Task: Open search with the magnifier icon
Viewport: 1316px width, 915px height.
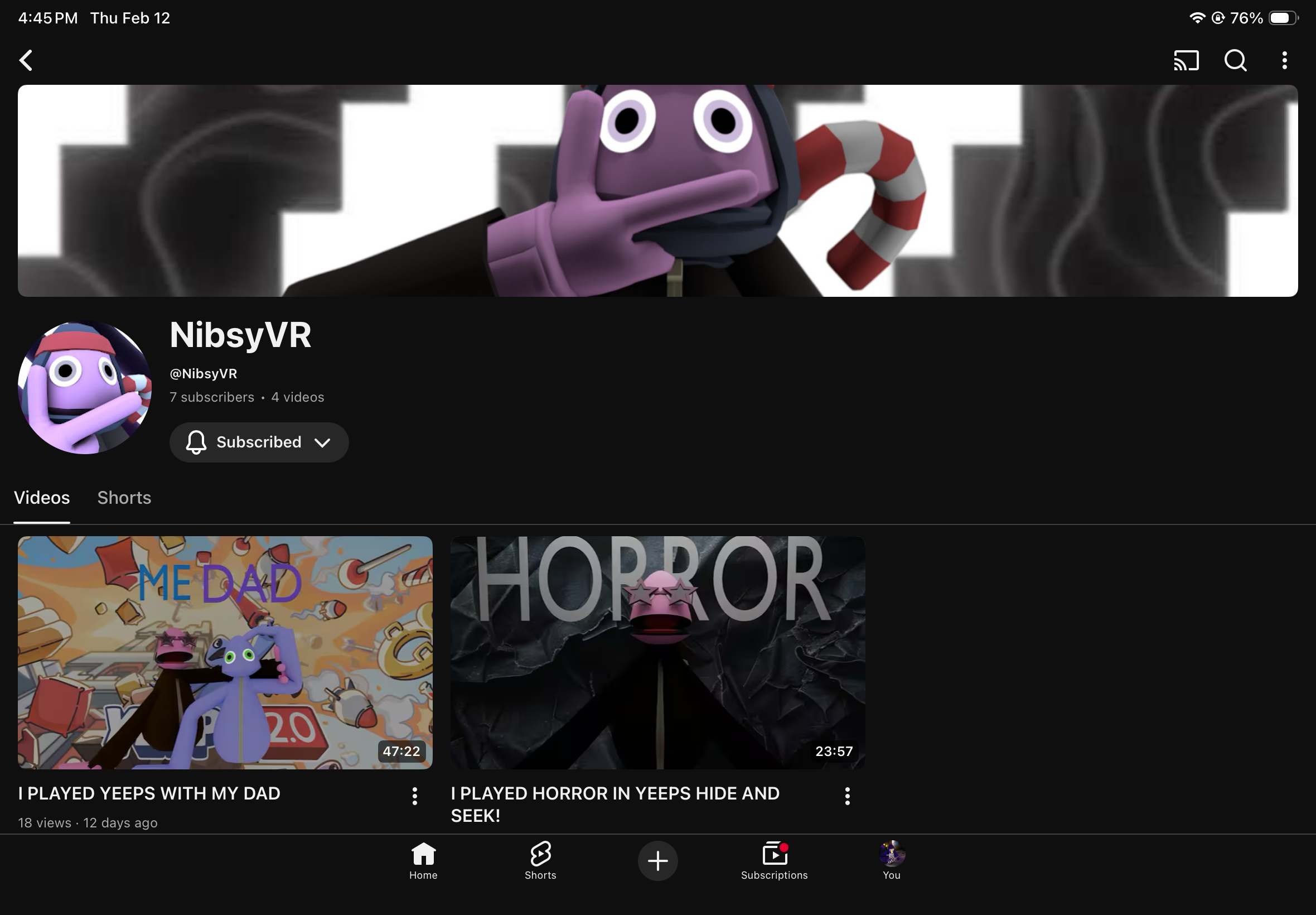Action: [1235, 60]
